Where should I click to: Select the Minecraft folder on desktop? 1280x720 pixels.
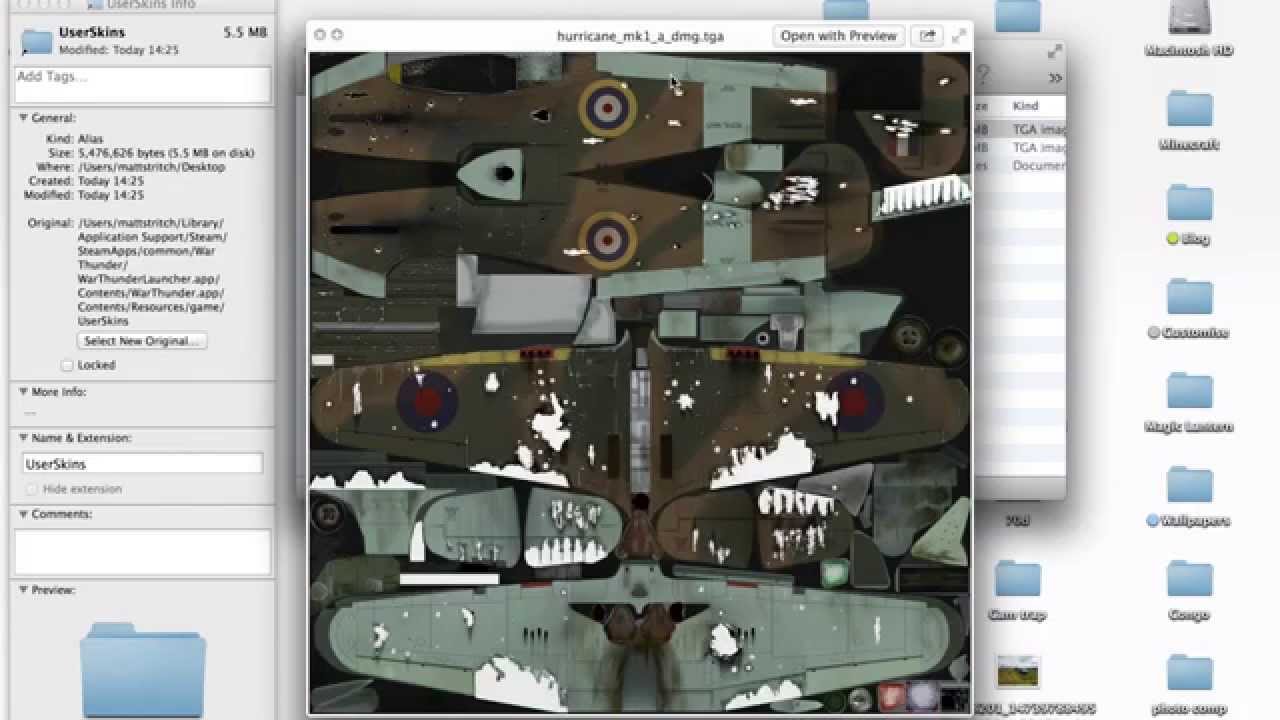pyautogui.click(x=1189, y=109)
